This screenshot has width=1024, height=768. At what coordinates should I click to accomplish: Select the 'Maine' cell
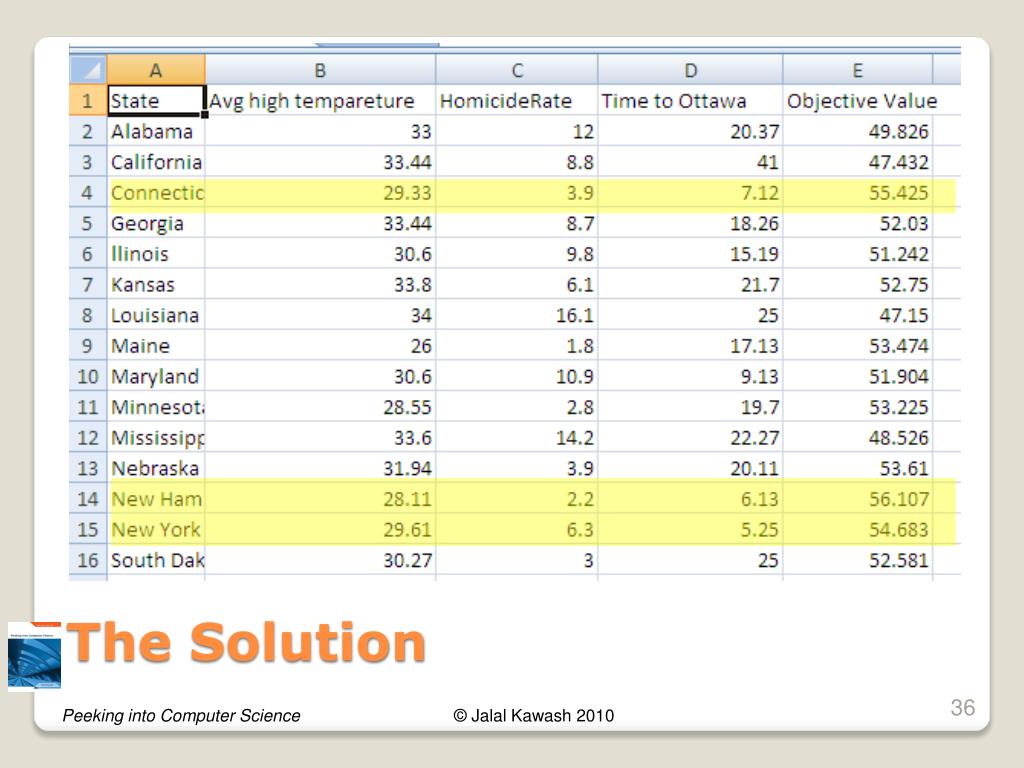(x=156, y=345)
